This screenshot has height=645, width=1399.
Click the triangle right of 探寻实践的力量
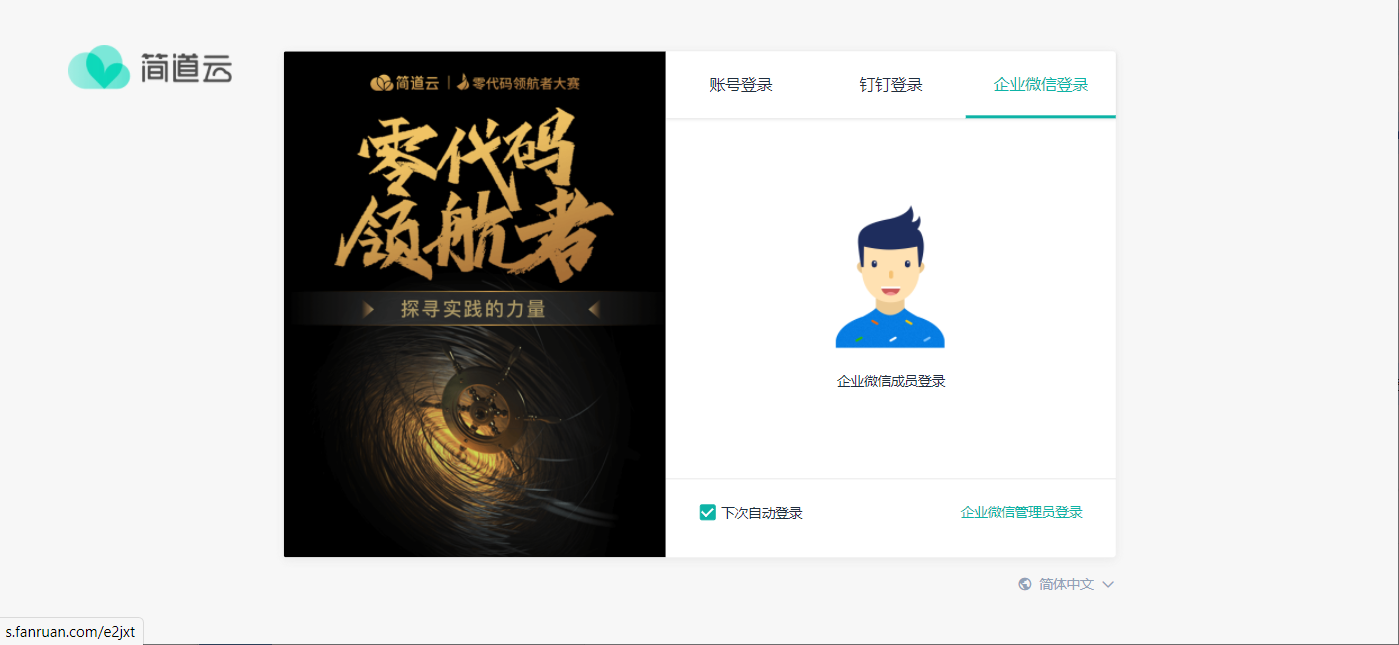[594, 309]
